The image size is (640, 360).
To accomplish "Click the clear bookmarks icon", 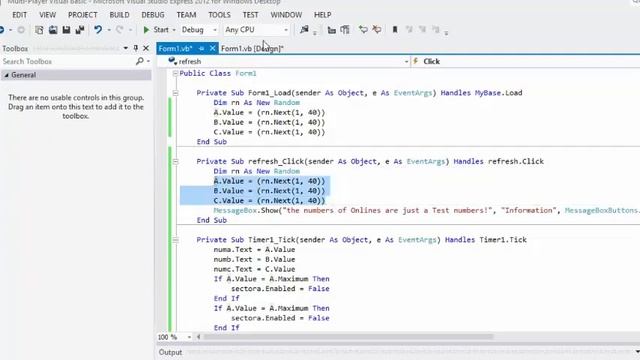I will pyautogui.click(x=436, y=29).
